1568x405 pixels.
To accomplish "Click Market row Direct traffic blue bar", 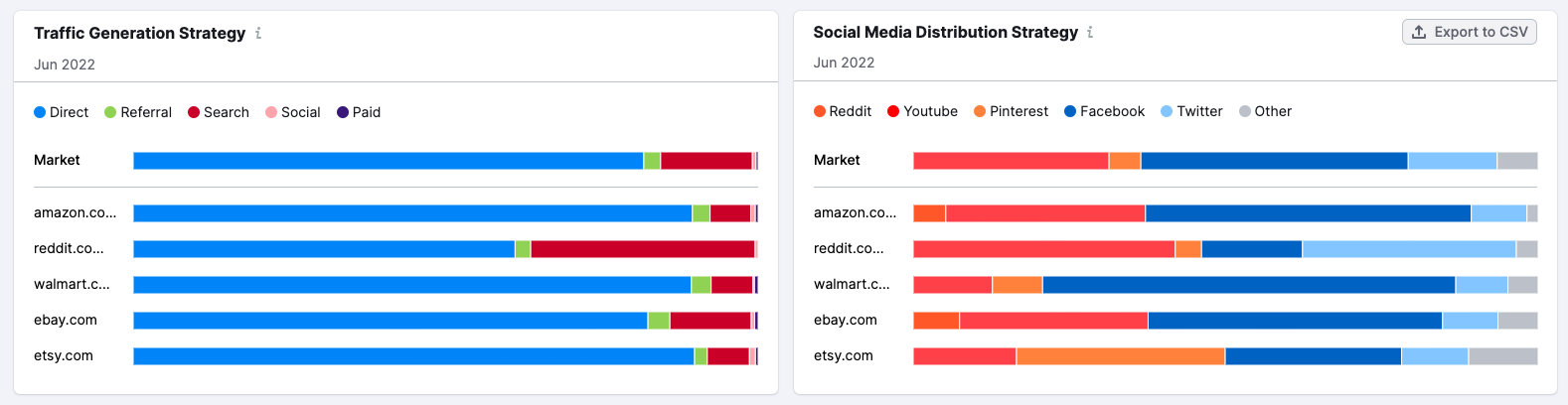I will 388,161.
